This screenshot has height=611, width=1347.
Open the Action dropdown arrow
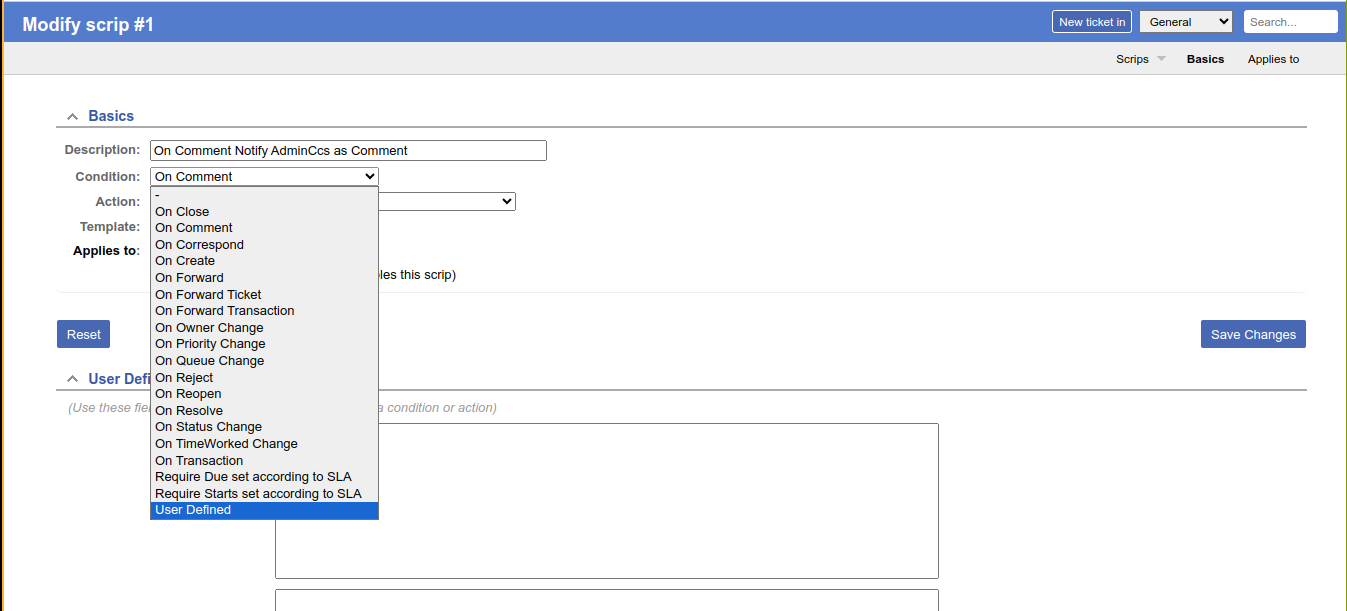507,202
